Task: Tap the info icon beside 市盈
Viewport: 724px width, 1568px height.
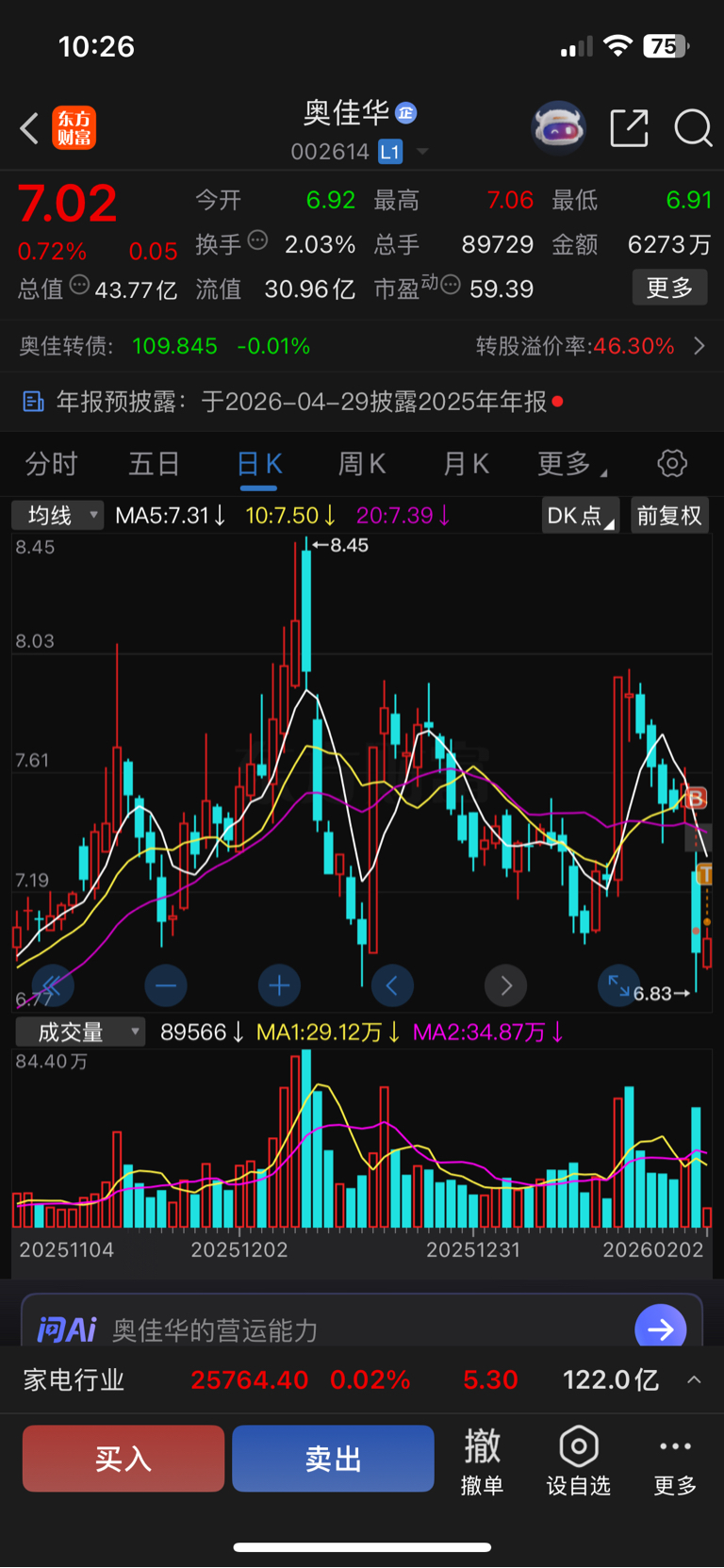Action: click(450, 284)
